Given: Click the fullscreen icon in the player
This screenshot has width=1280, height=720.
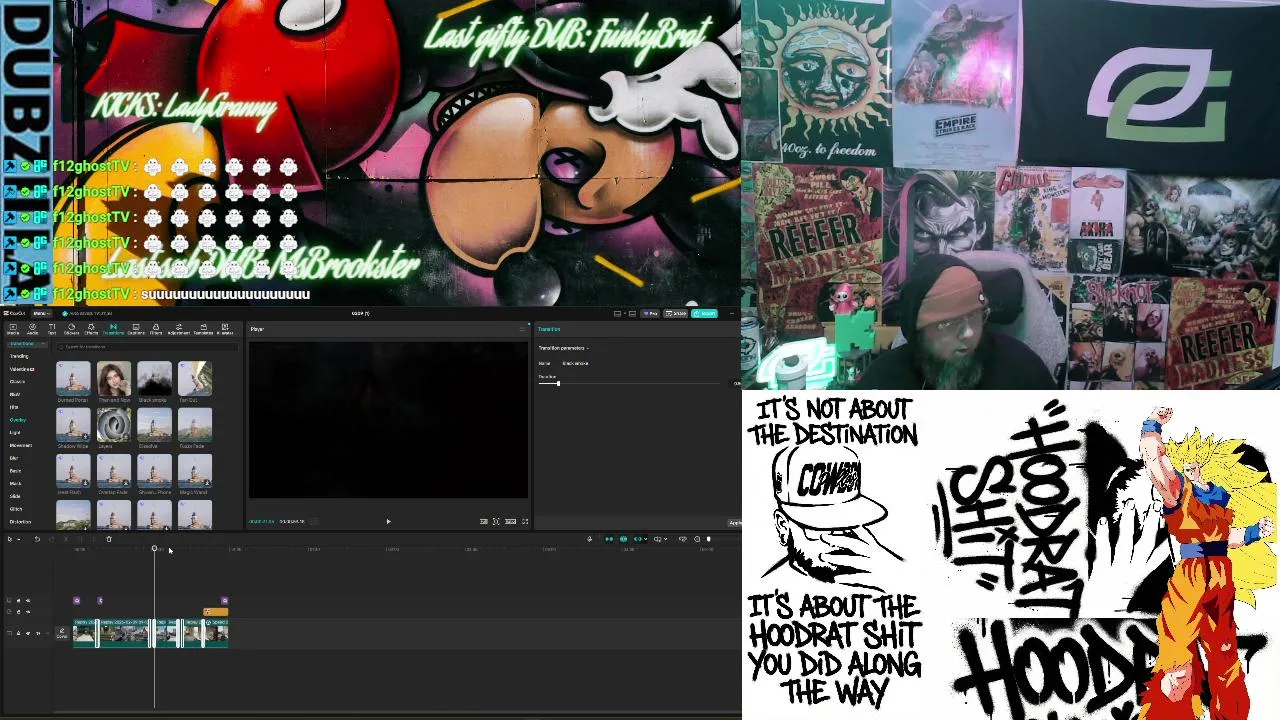Looking at the screenshot, I should pyautogui.click(x=525, y=521).
